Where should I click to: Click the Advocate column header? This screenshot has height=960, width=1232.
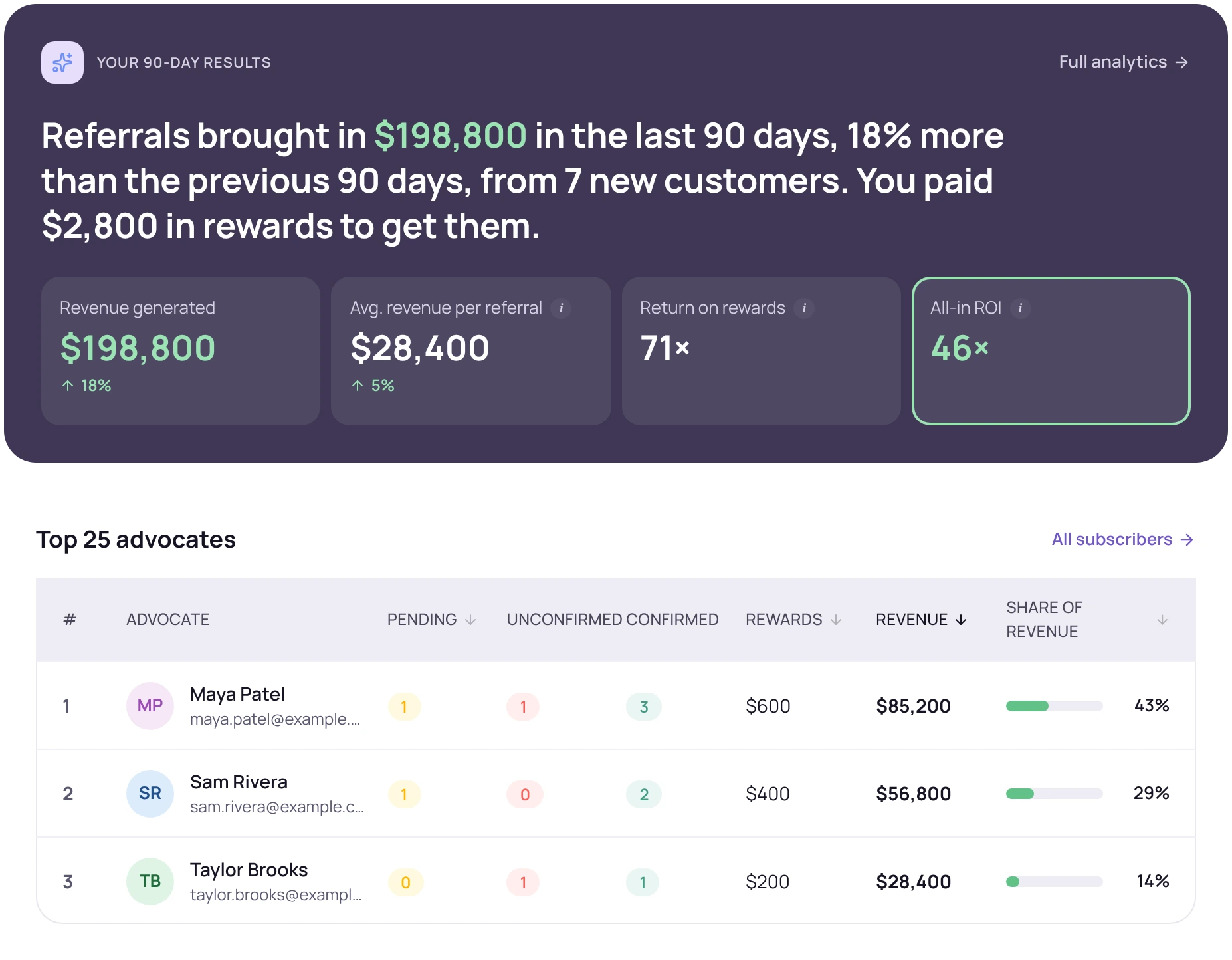click(167, 620)
